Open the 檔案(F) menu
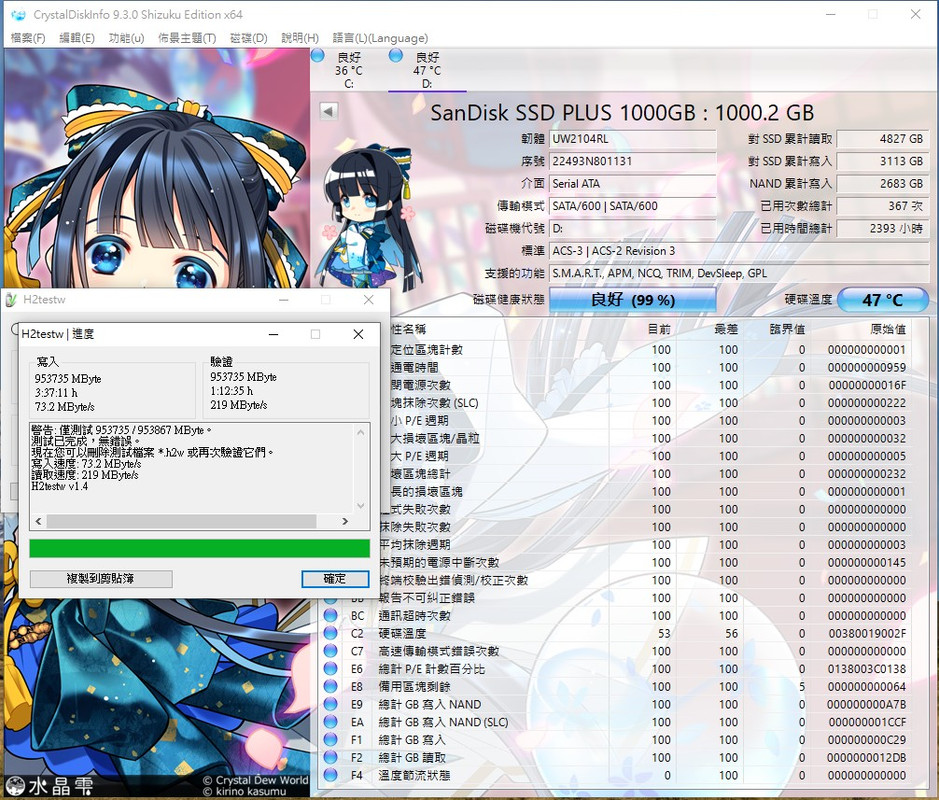 pos(28,38)
